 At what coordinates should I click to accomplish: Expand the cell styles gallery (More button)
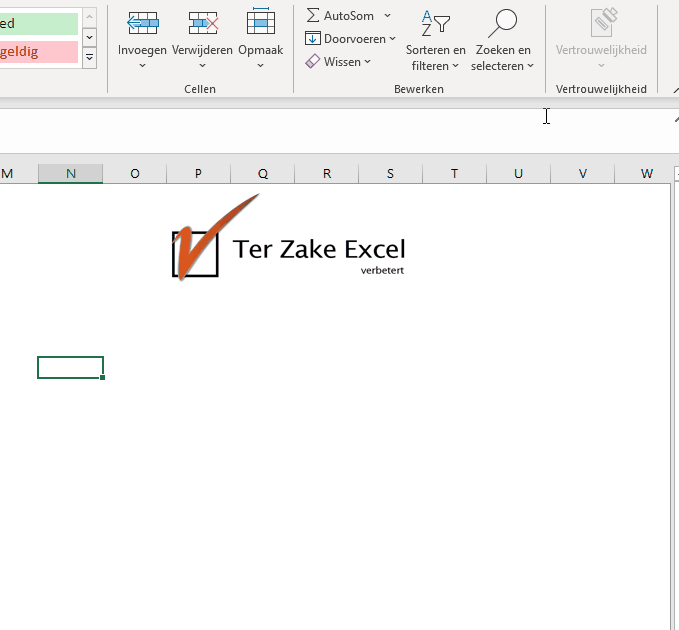point(90,57)
